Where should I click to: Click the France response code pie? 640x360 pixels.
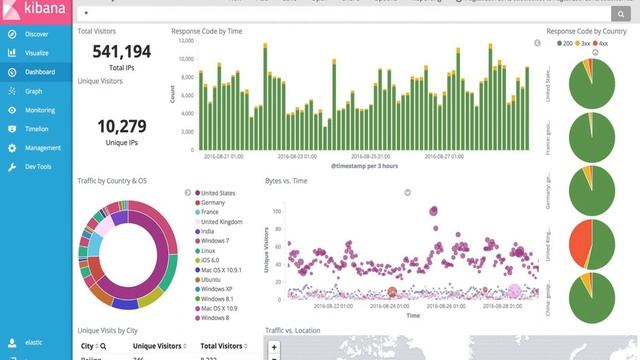pyautogui.click(x=592, y=138)
